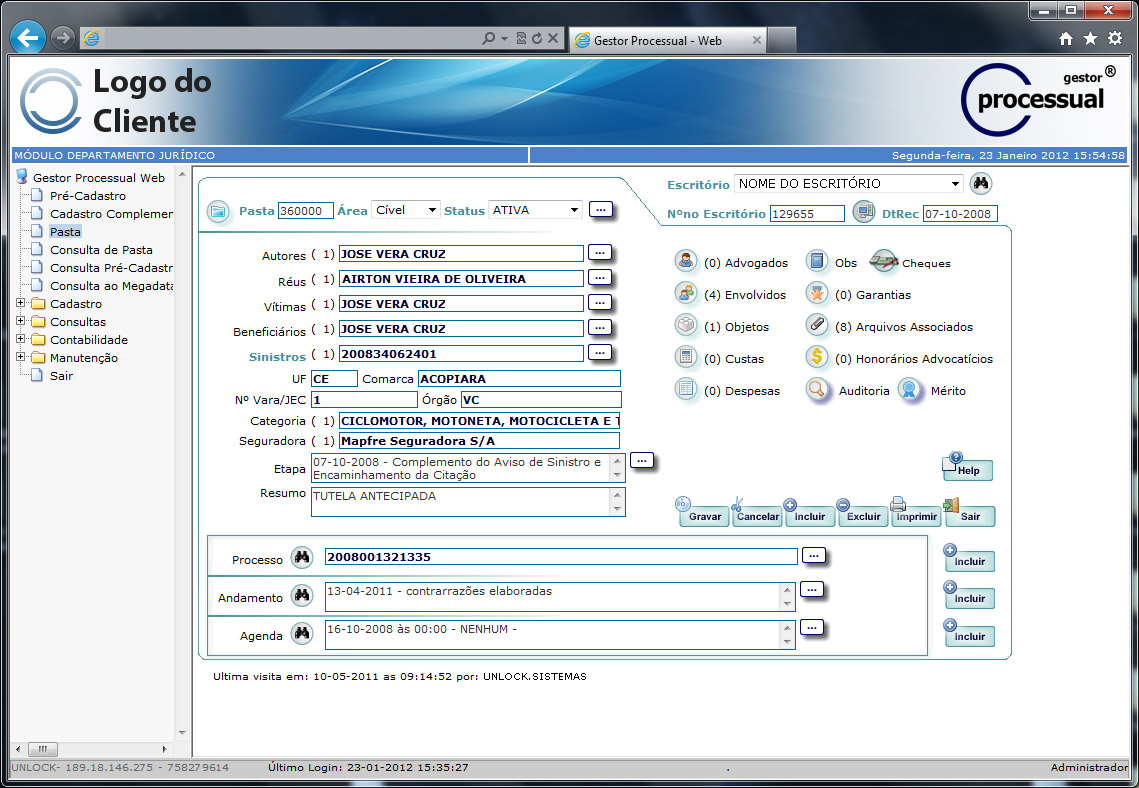Expand the Cadastro tree folder
1139x788 pixels.
tap(21, 304)
